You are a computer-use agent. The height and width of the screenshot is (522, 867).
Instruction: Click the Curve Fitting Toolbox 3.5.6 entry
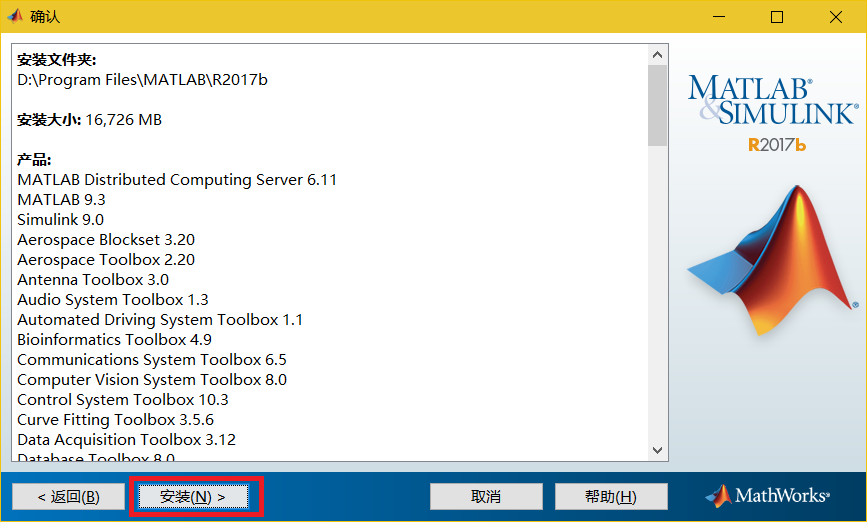[115, 420]
